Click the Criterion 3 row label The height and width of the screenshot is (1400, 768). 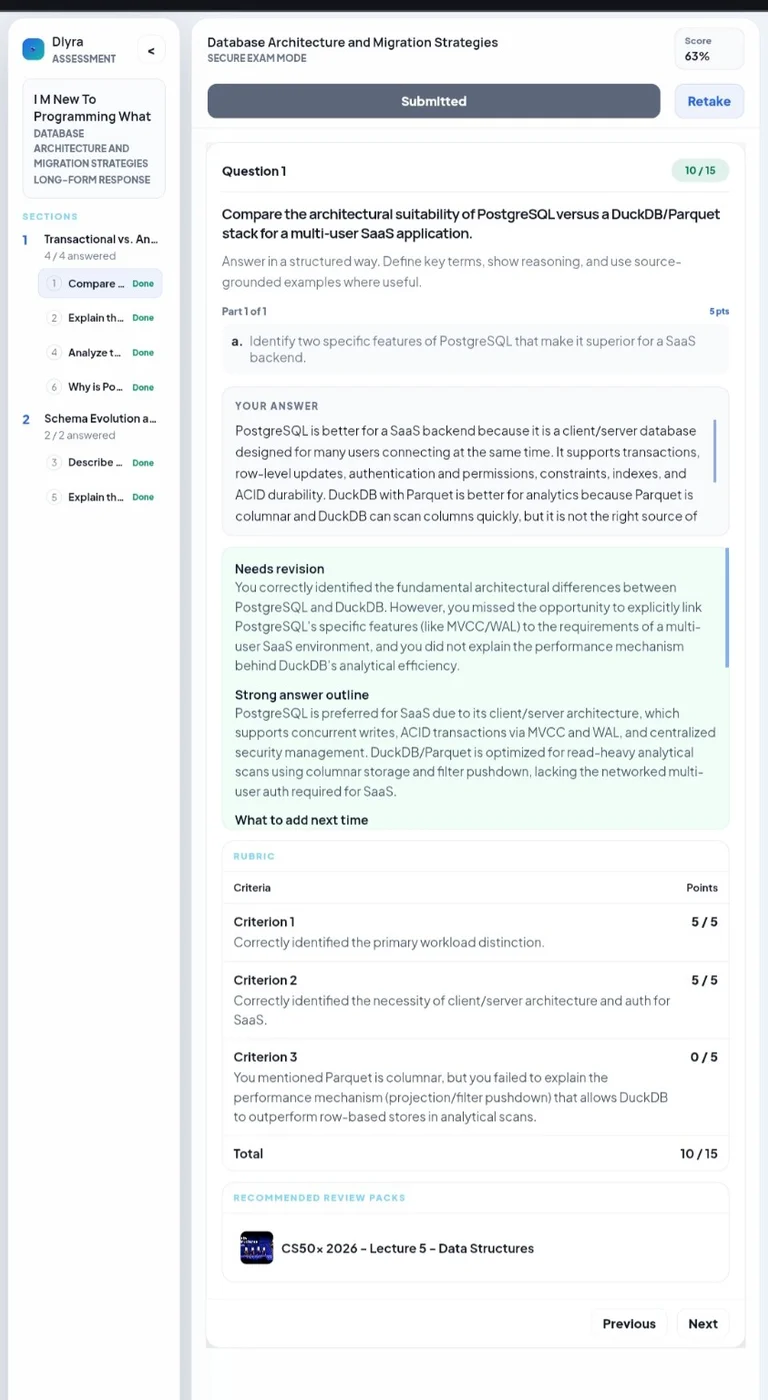click(x=265, y=1057)
